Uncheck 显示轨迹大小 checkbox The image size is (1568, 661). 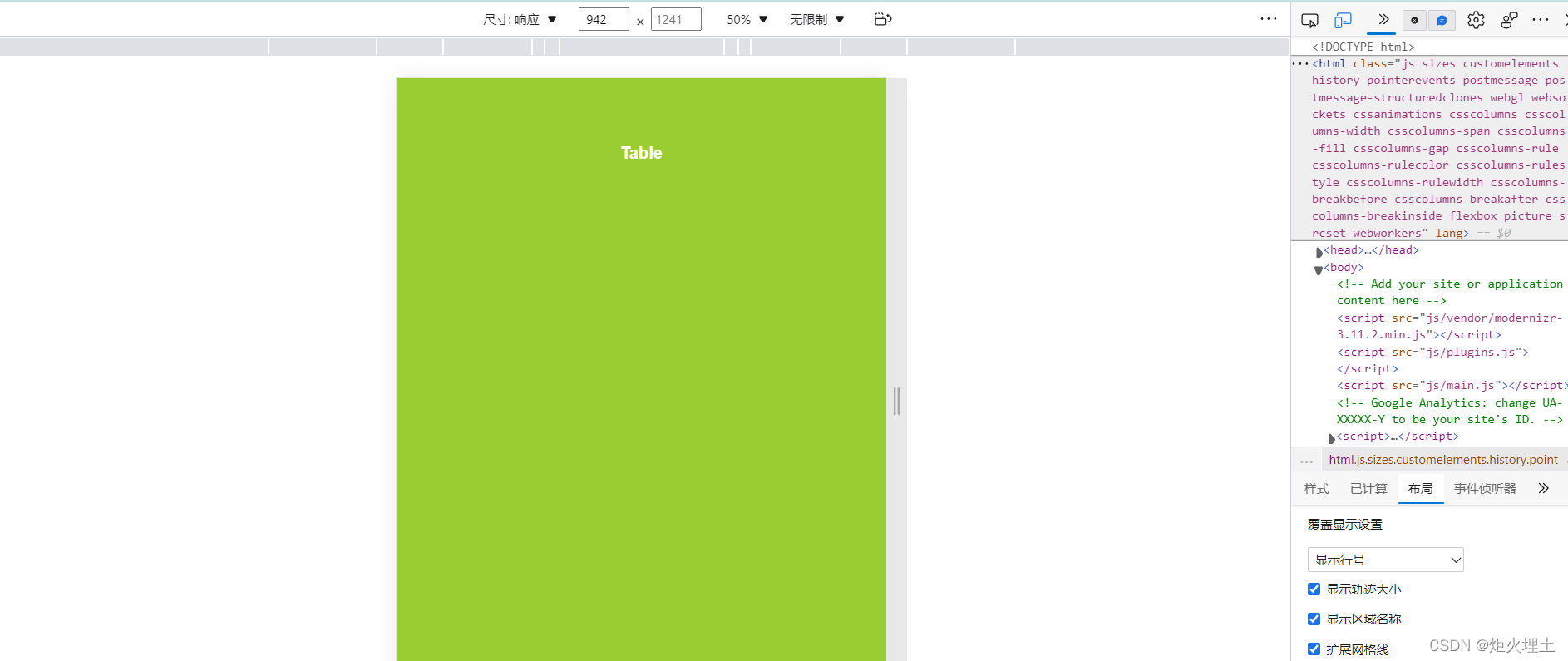pos(1314,589)
